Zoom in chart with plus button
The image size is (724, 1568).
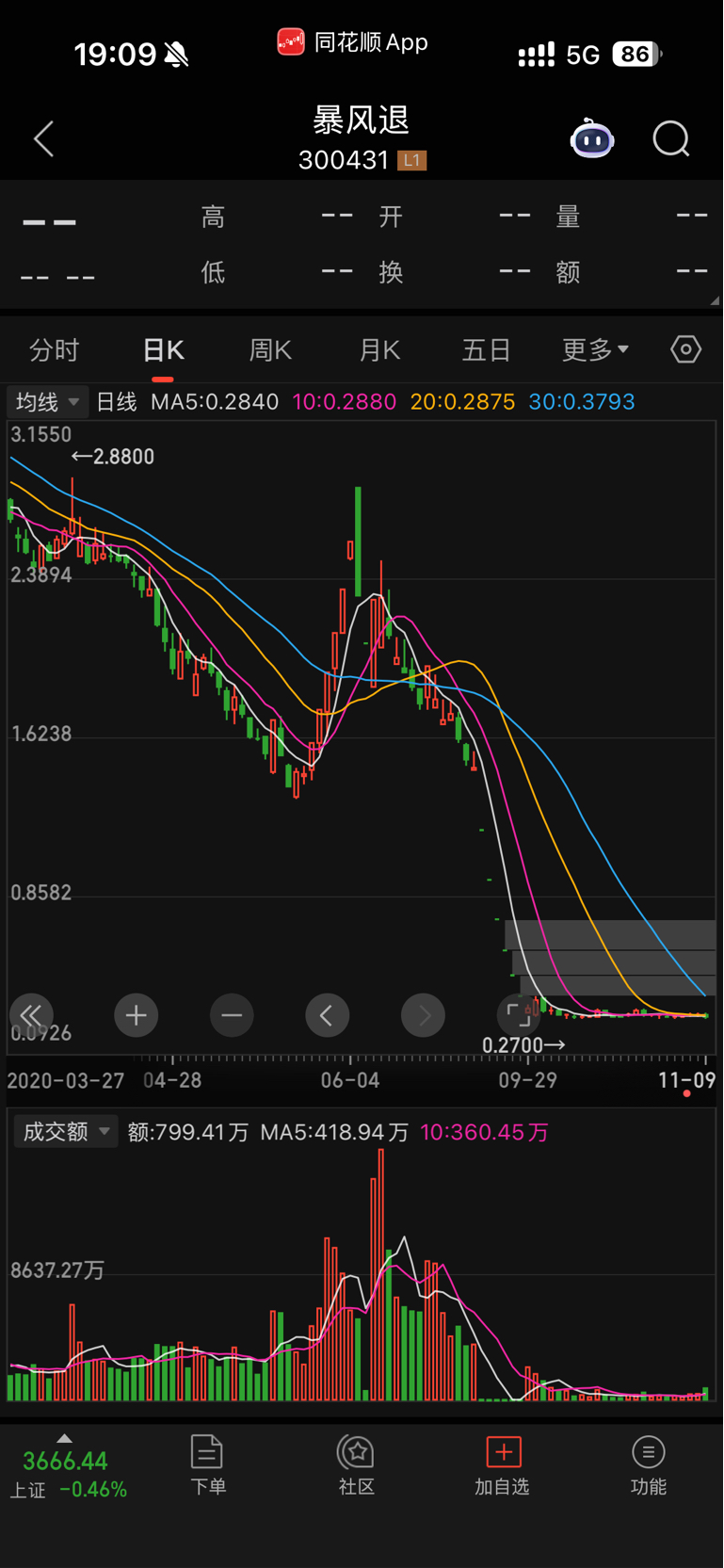137,1015
